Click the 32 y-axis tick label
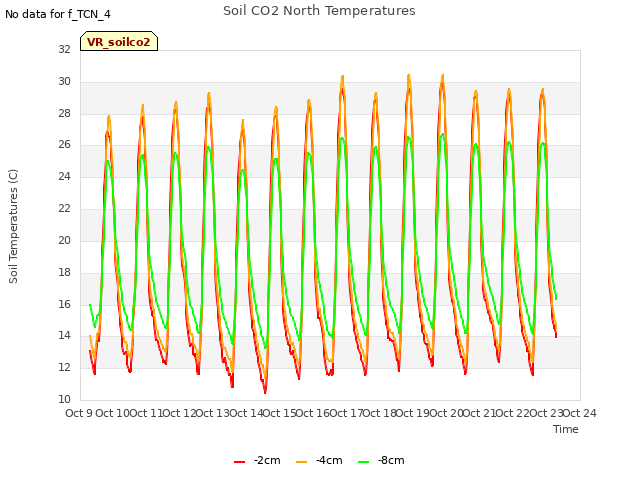Viewport: 640px width, 480px height. click(x=64, y=49)
